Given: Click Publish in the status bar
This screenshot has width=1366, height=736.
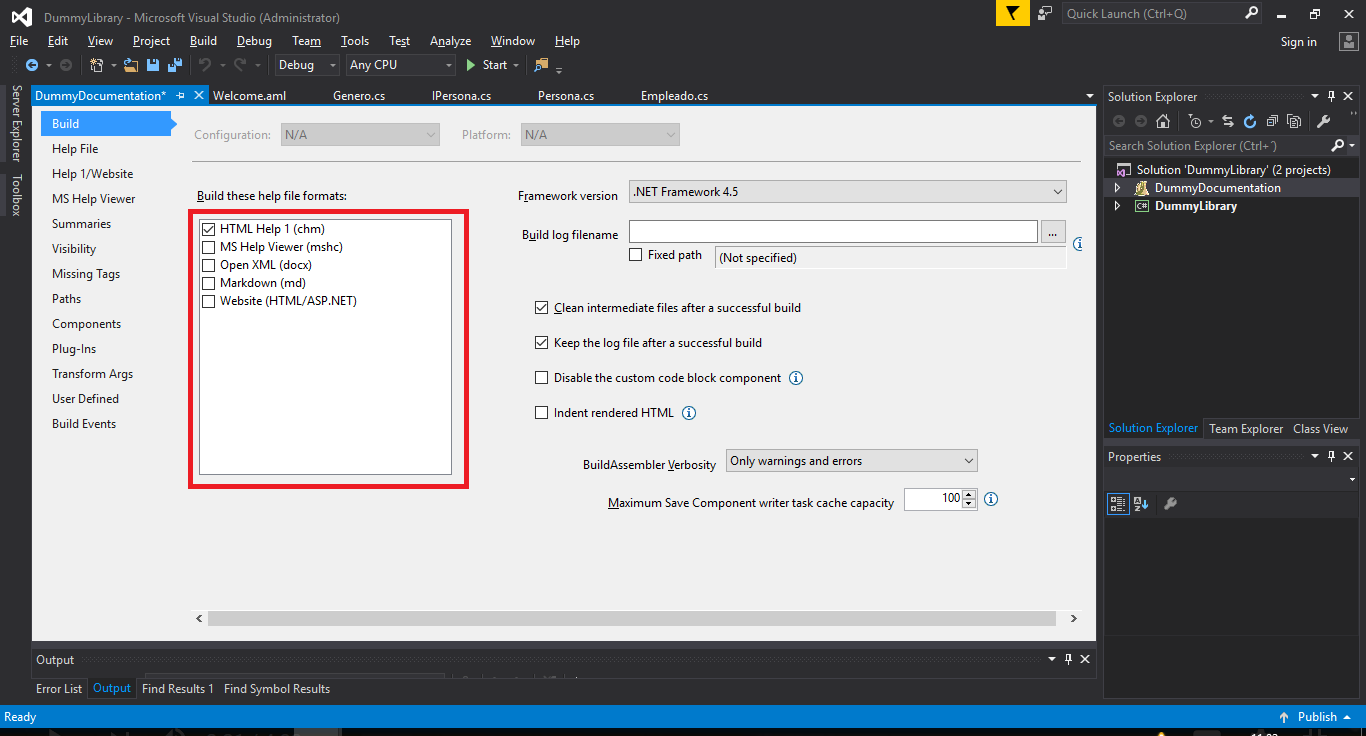Looking at the screenshot, I should click(1317, 717).
